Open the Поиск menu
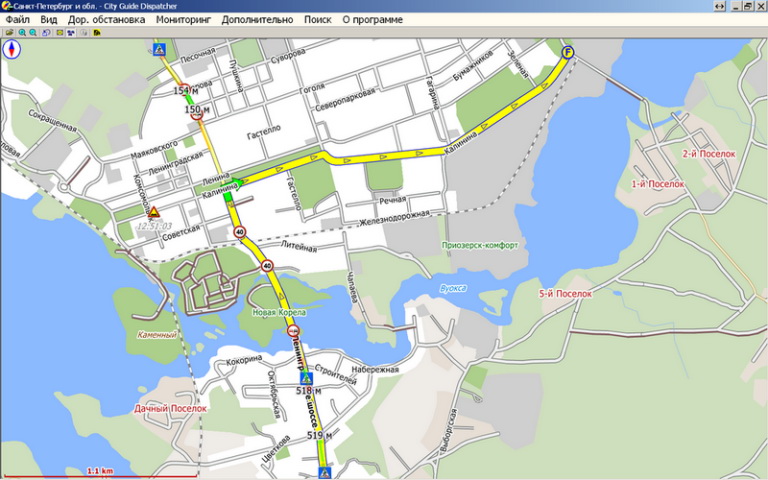The height and width of the screenshot is (480, 768). pyautogui.click(x=318, y=19)
